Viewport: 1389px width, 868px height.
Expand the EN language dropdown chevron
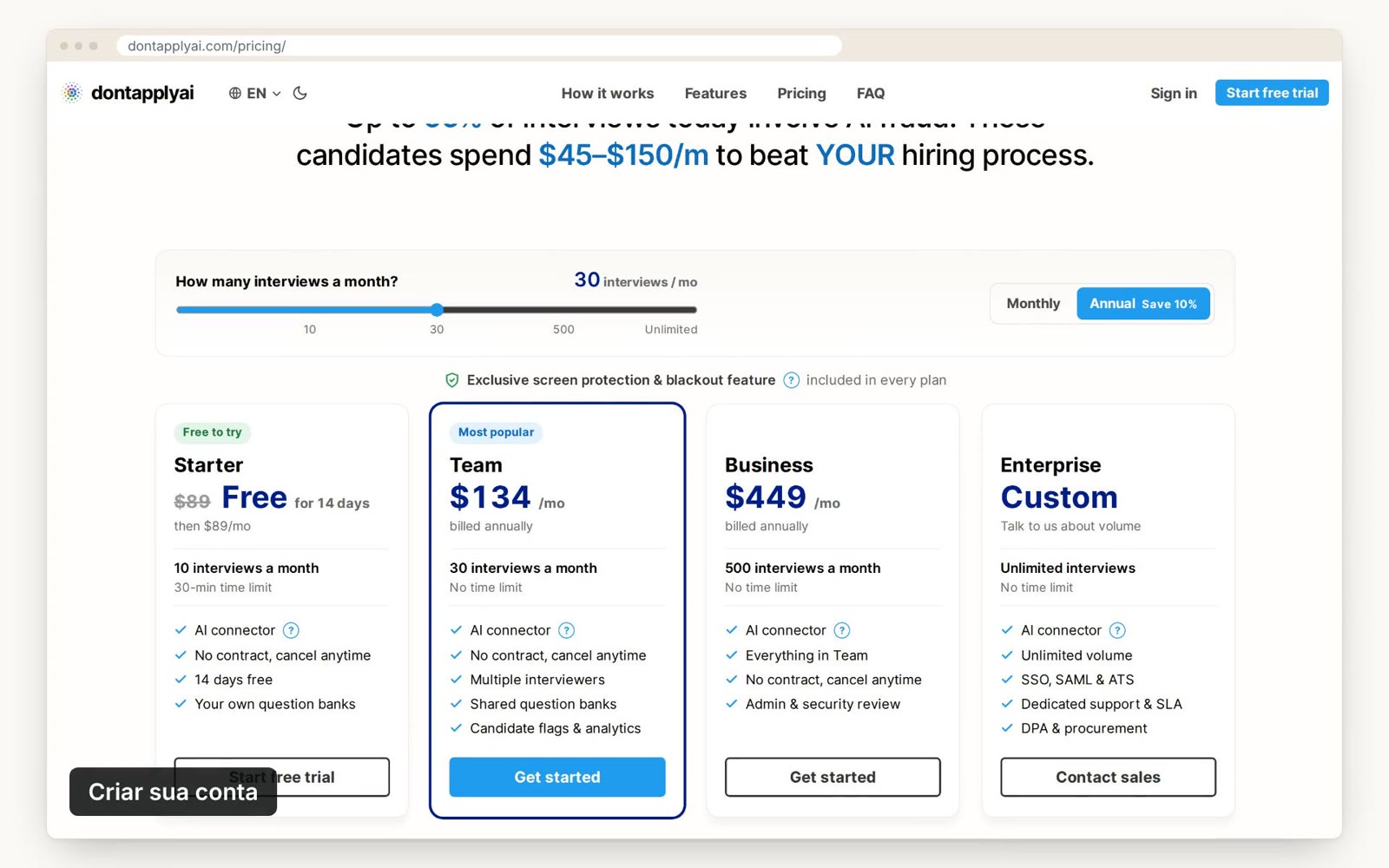point(277,93)
